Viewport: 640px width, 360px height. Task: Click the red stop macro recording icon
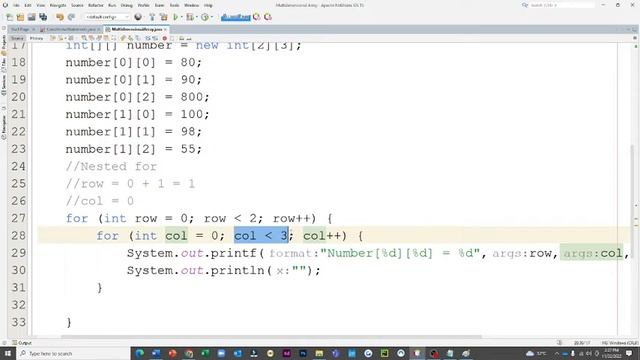(164, 38)
